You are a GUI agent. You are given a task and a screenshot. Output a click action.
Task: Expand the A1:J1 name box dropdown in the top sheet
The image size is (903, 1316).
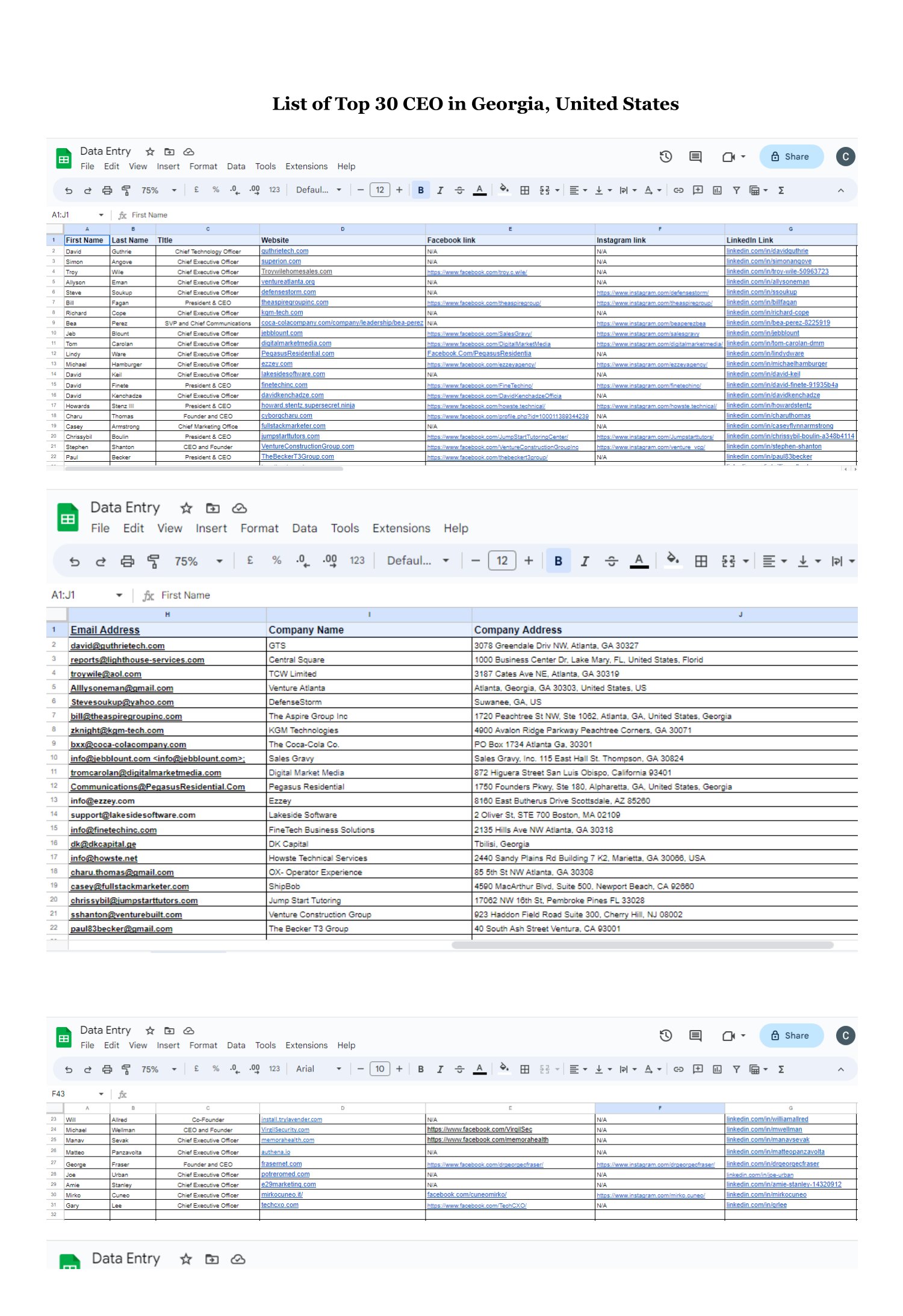pos(101,215)
